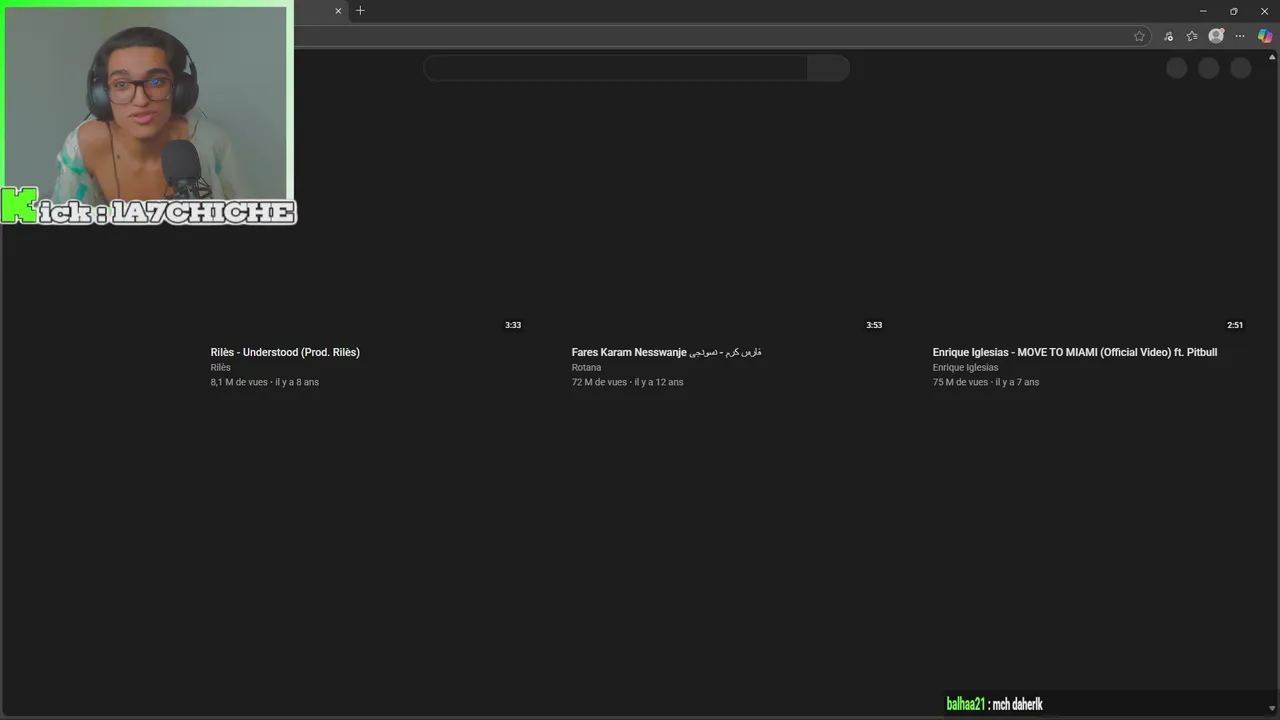This screenshot has height=720, width=1280.
Task: Open the Edge profile avatar menu
Action: (1216, 36)
